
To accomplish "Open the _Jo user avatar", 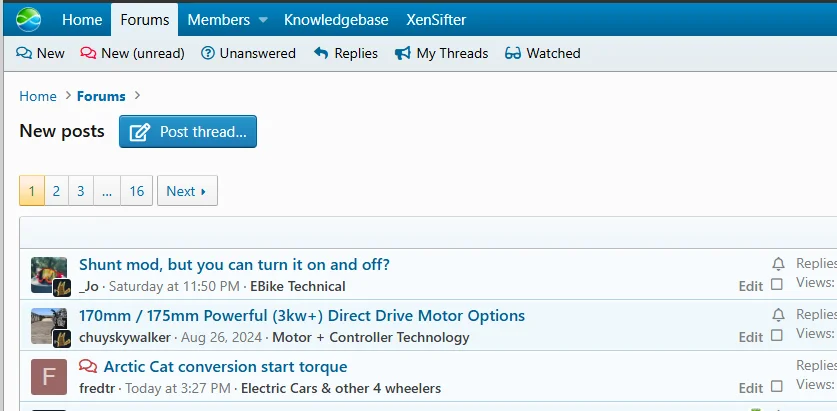I will pos(49,274).
